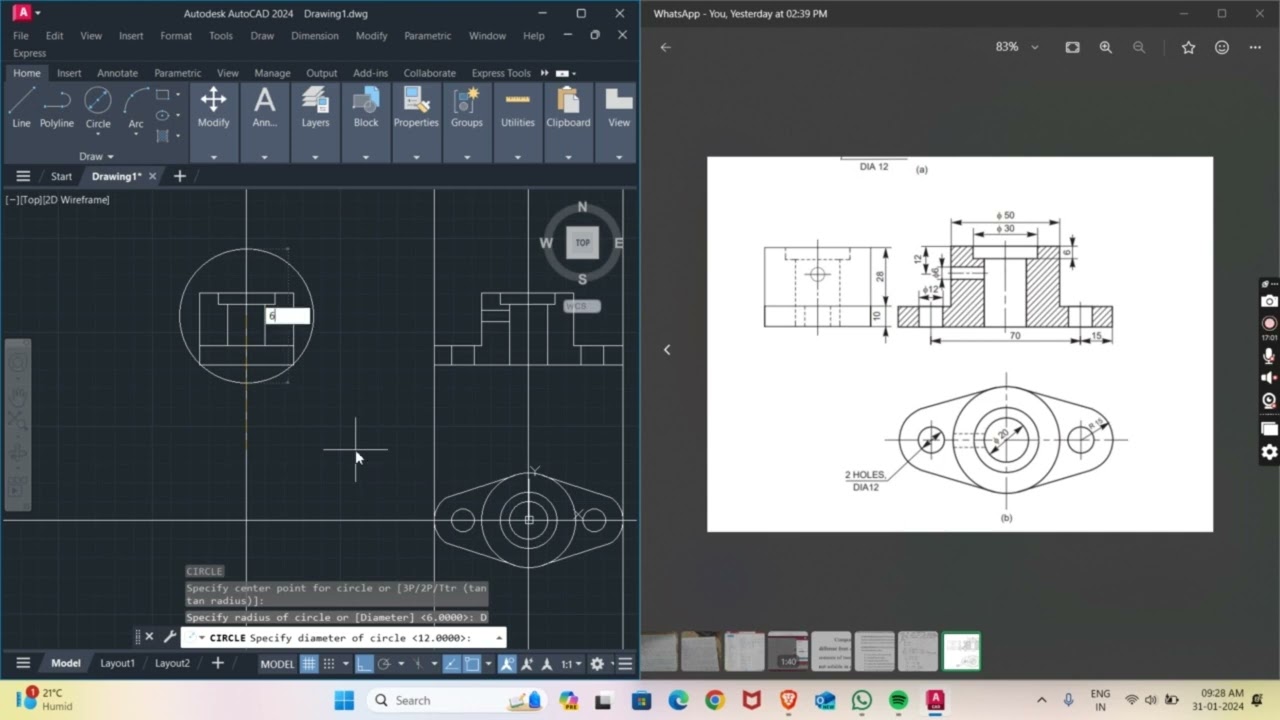This screenshot has height=720, width=1280.
Task: Toggle isometric drafting in status bar
Action: click(417, 664)
